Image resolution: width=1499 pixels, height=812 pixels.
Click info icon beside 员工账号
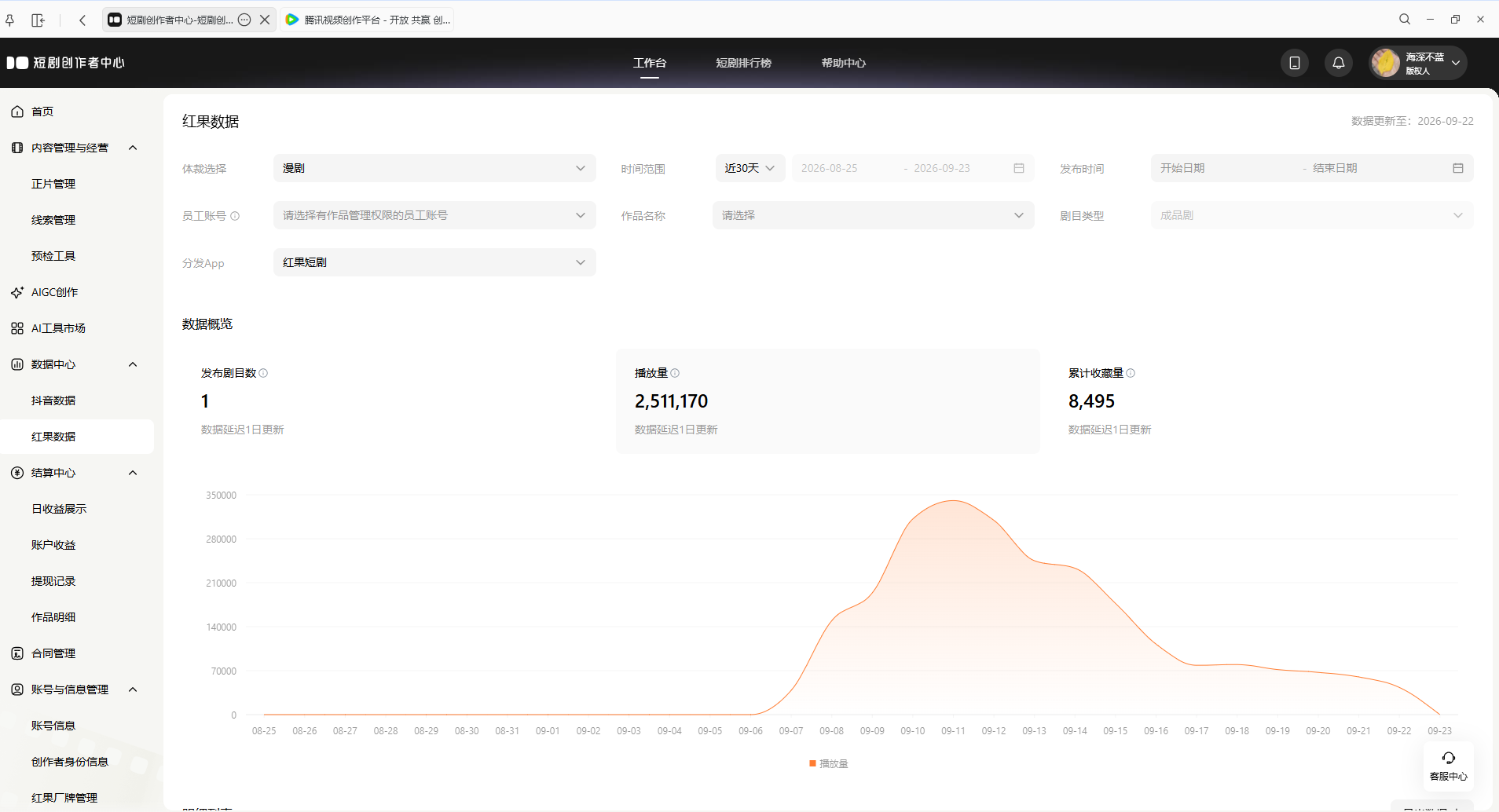click(x=235, y=216)
